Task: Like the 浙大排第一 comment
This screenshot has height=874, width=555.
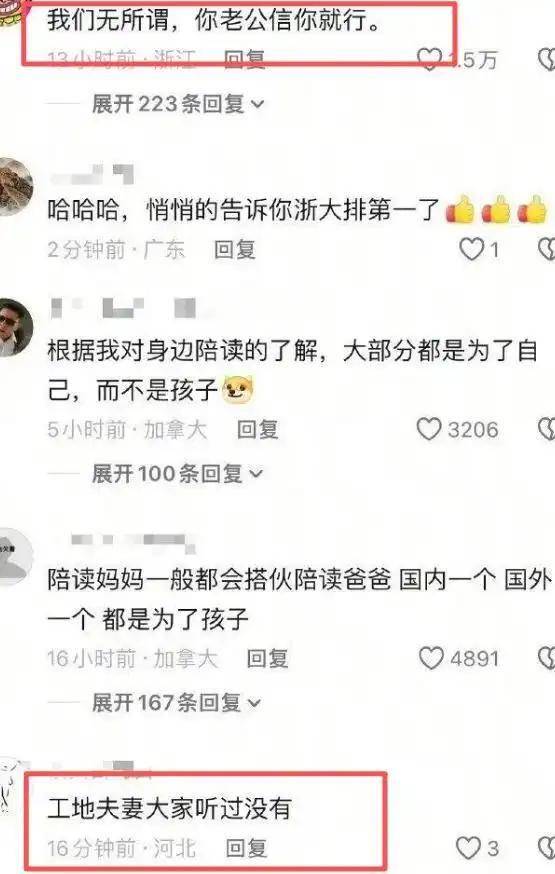Action: (x=471, y=249)
